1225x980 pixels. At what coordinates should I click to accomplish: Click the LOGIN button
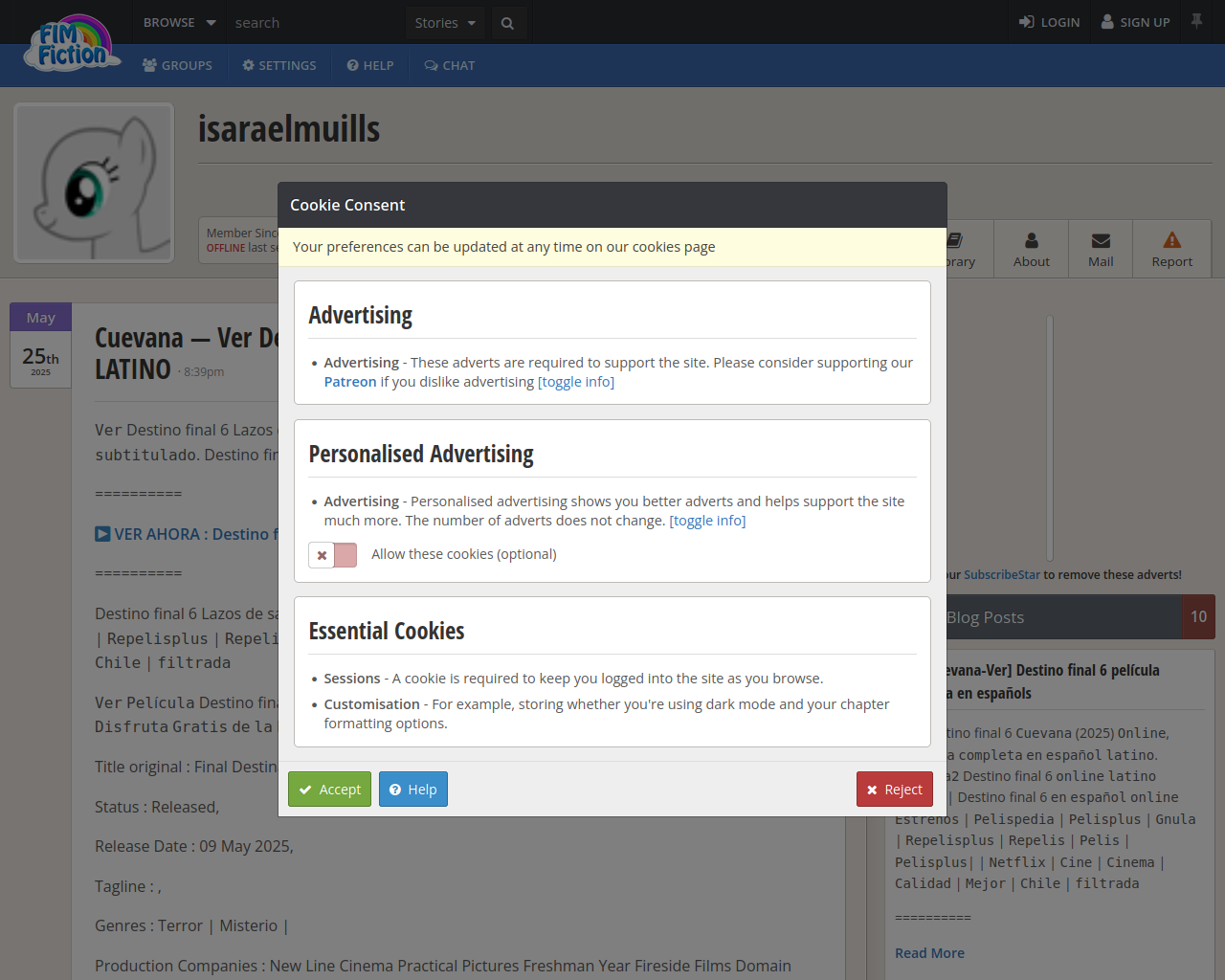(1049, 22)
